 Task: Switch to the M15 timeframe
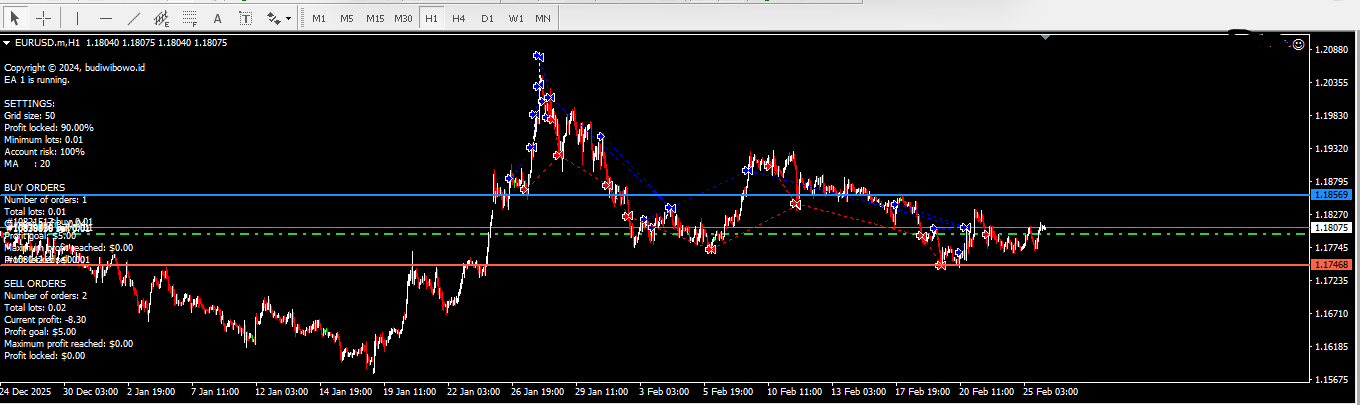(375, 18)
